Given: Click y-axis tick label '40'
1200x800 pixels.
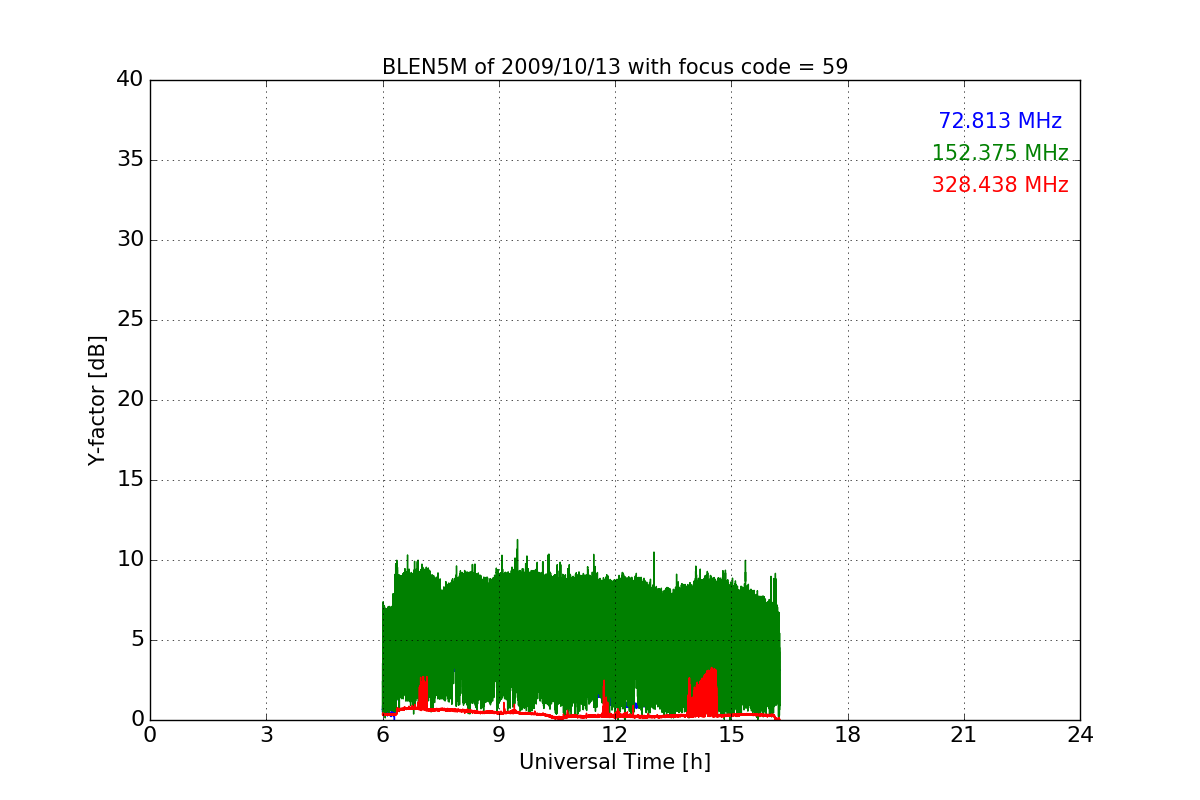Looking at the screenshot, I should tap(130, 80).
